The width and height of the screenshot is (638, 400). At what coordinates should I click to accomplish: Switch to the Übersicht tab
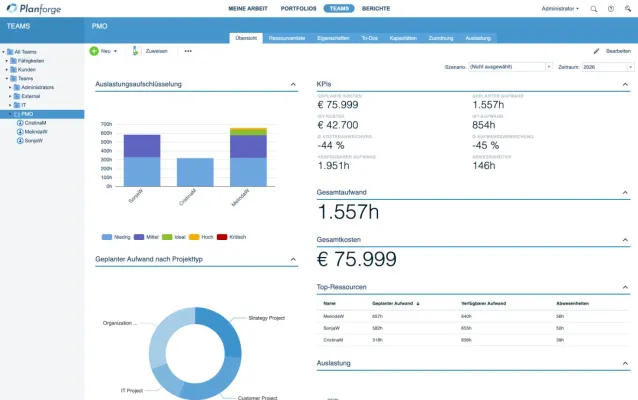point(246,38)
